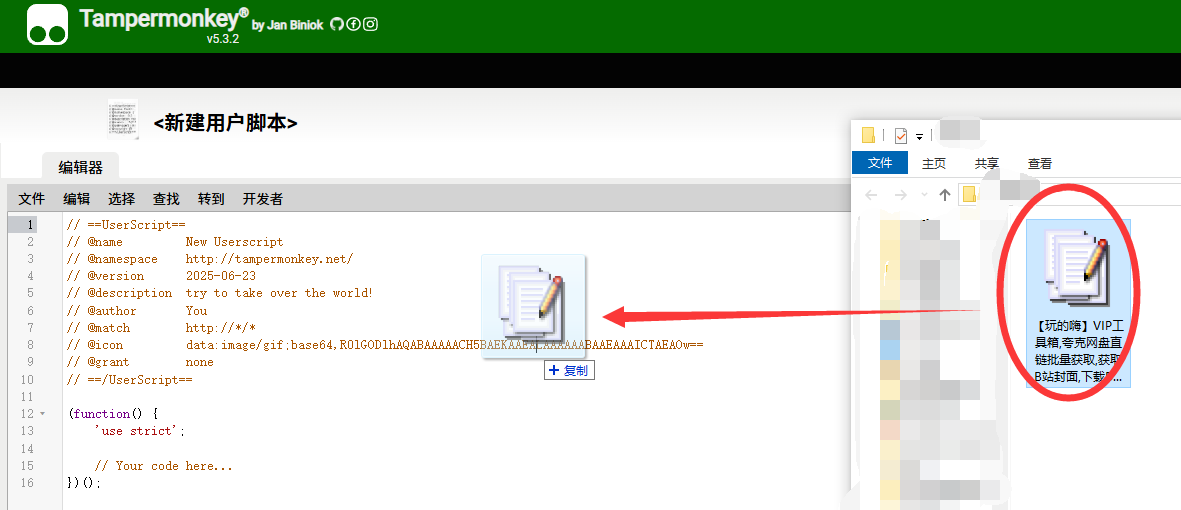This screenshot has height=510, width=1181.
Task: Go up one folder level arrow
Action: coord(944,194)
